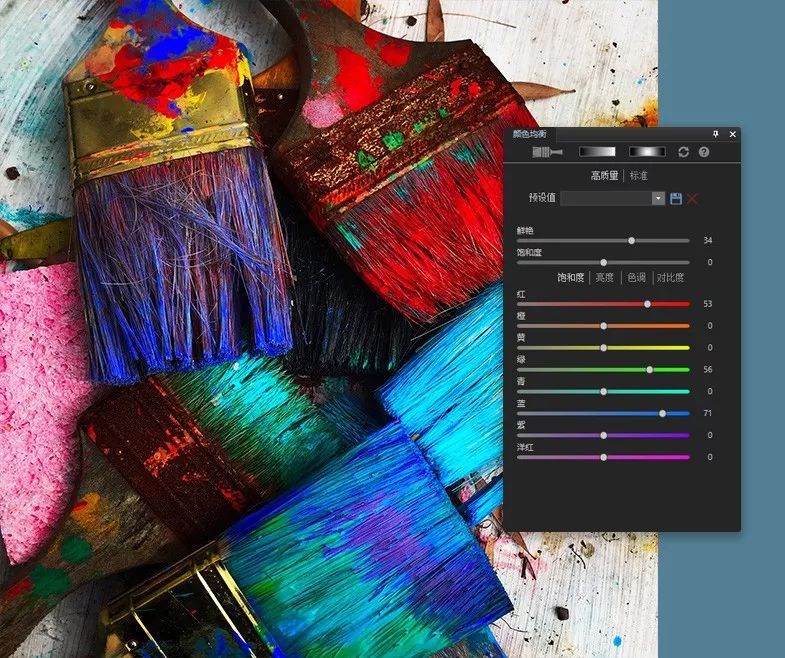This screenshot has height=658, width=785.
Task: Click the 橙 value 0
Action: (x=710, y=326)
